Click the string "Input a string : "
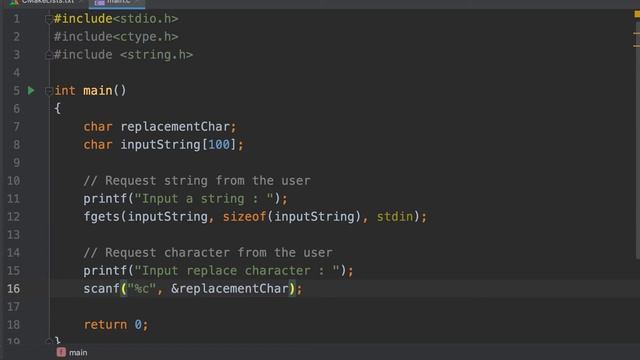Image resolution: width=640 pixels, height=360 pixels. point(204,198)
